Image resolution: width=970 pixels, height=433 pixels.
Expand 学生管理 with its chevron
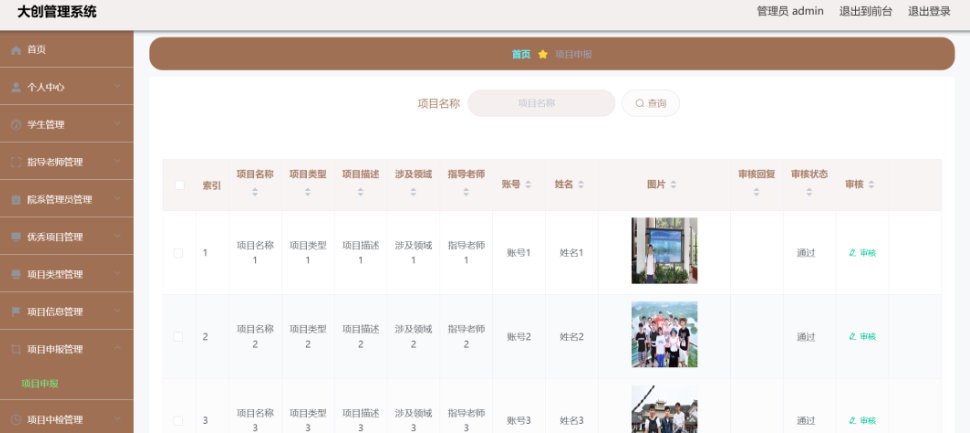118,124
